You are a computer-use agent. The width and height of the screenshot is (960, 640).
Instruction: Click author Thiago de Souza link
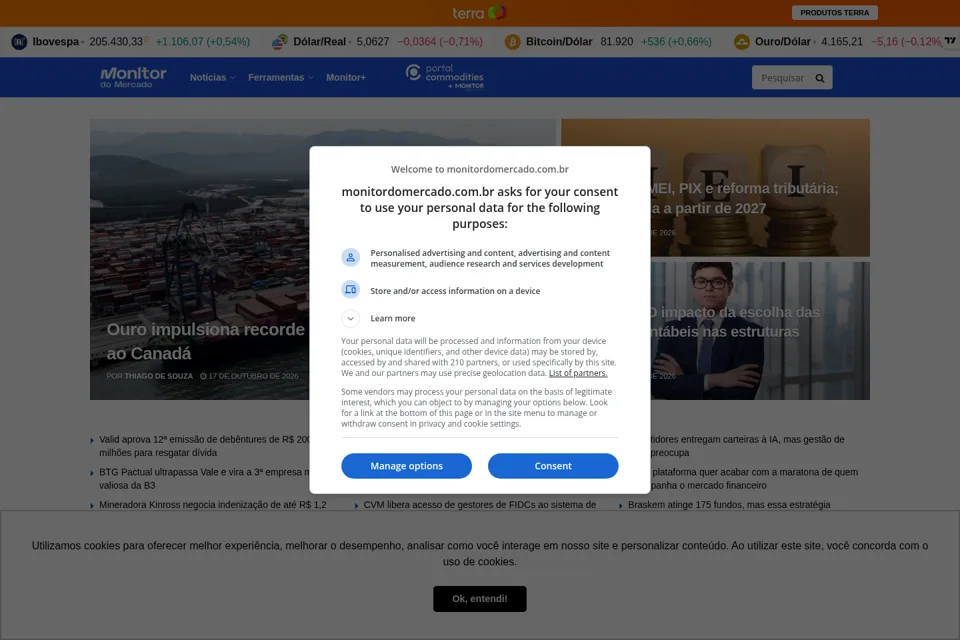pos(159,376)
